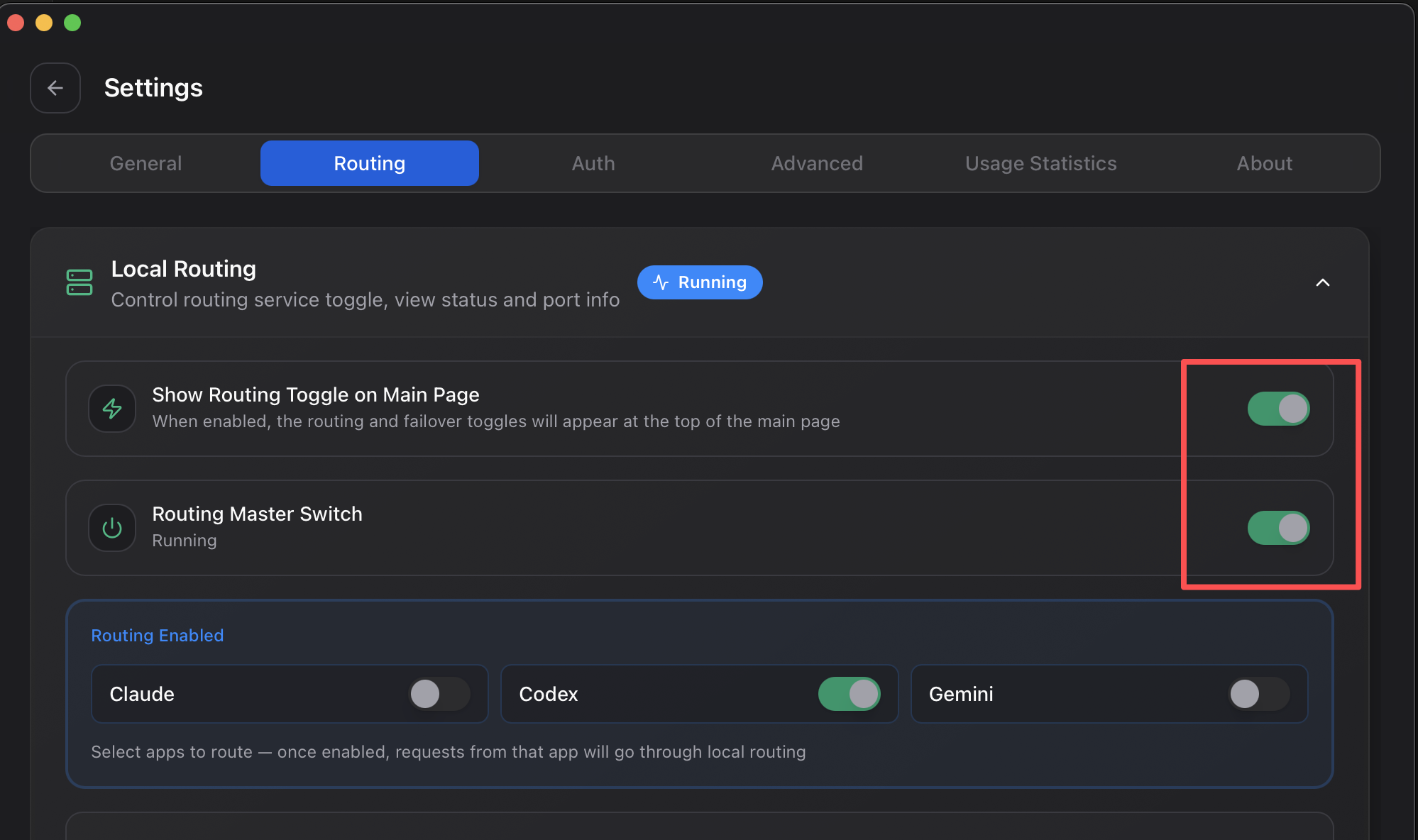Click the power icon for Master Switch
The image size is (1418, 840).
coord(112,528)
